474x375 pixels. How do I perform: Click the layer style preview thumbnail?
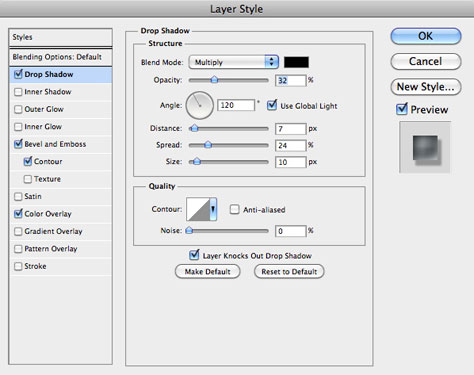(425, 147)
